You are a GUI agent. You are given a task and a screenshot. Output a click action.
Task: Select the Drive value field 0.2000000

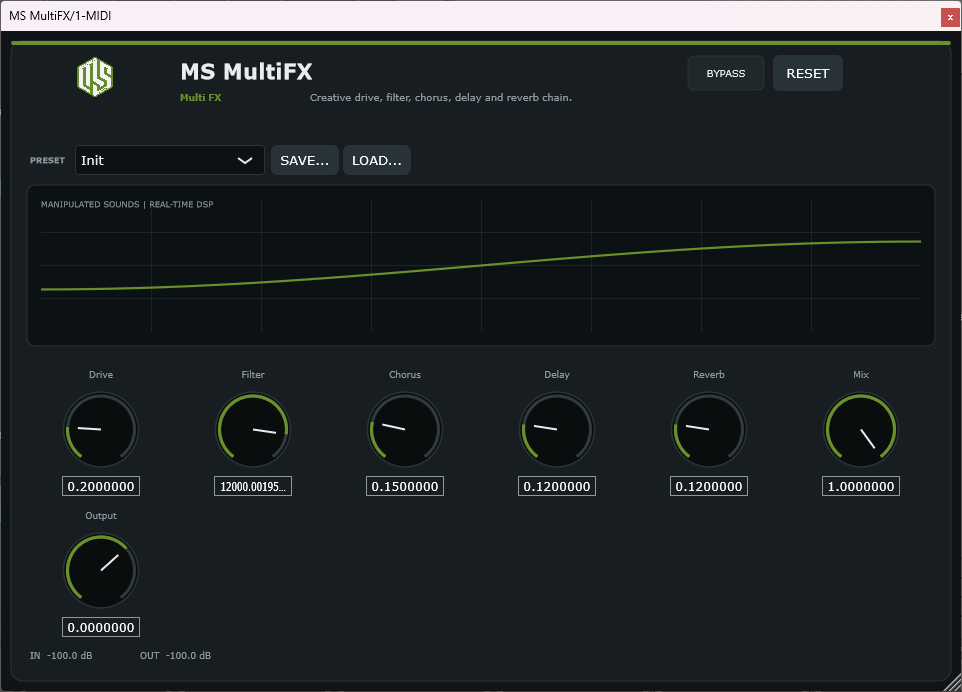101,486
